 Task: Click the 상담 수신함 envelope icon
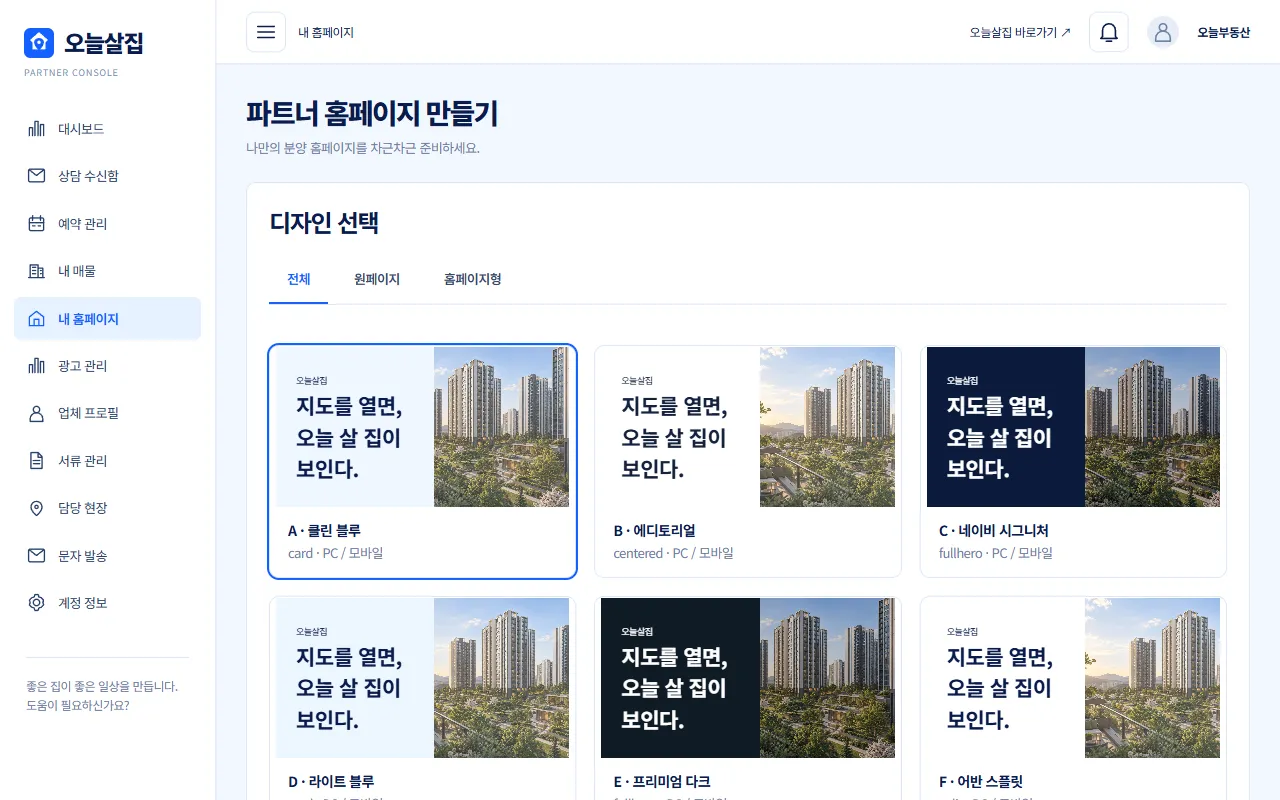37,176
